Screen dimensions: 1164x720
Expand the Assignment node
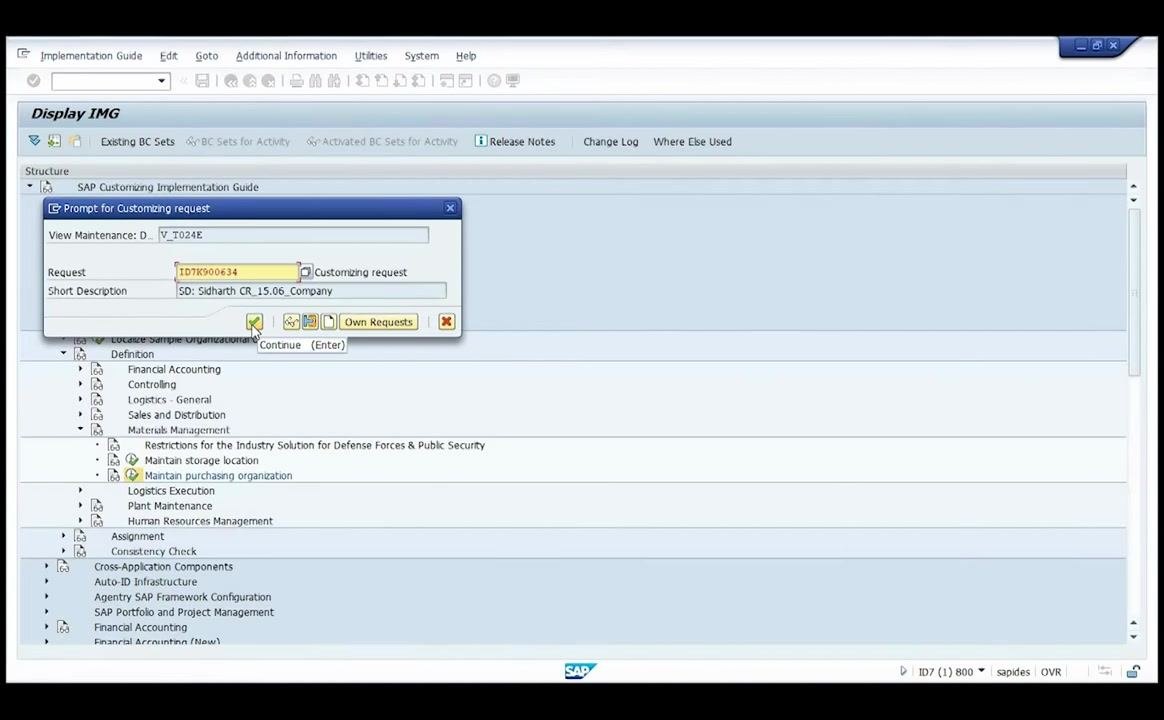(63, 535)
